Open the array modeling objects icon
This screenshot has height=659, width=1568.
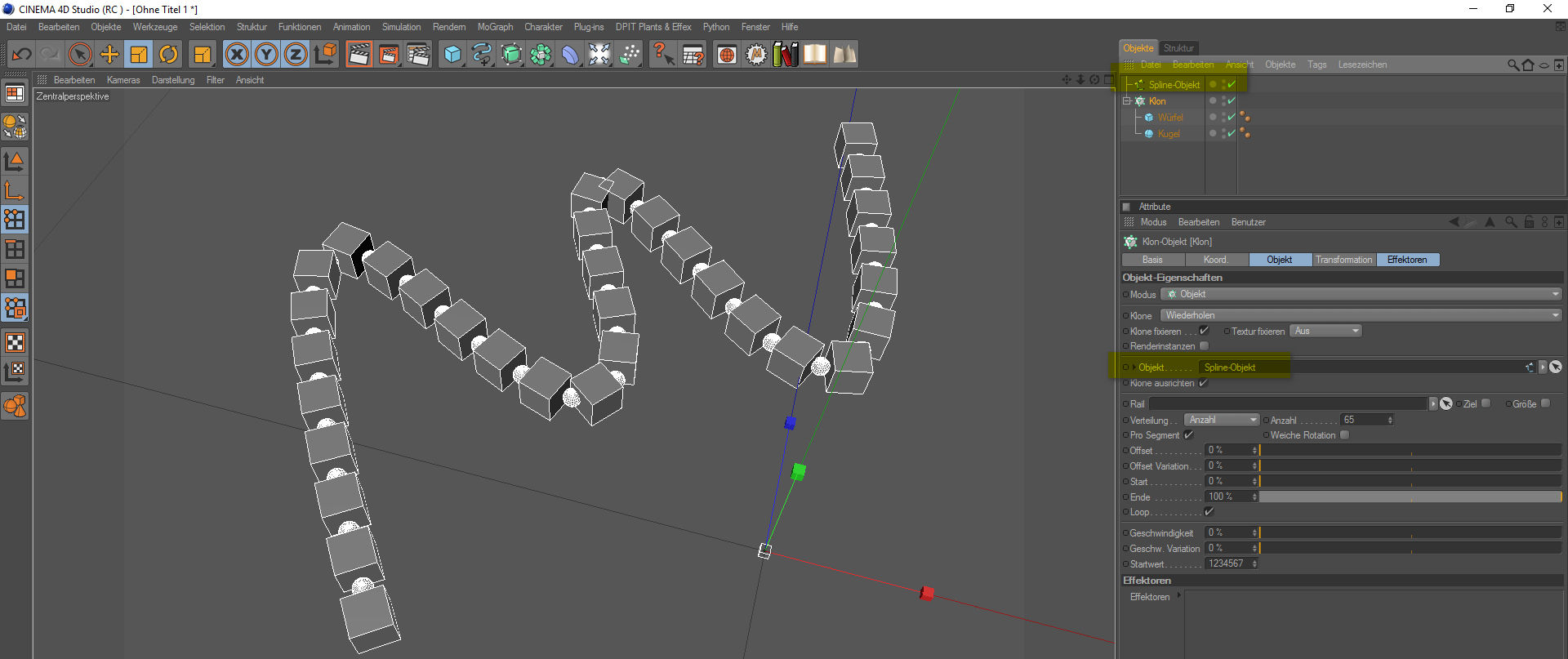coord(541,55)
